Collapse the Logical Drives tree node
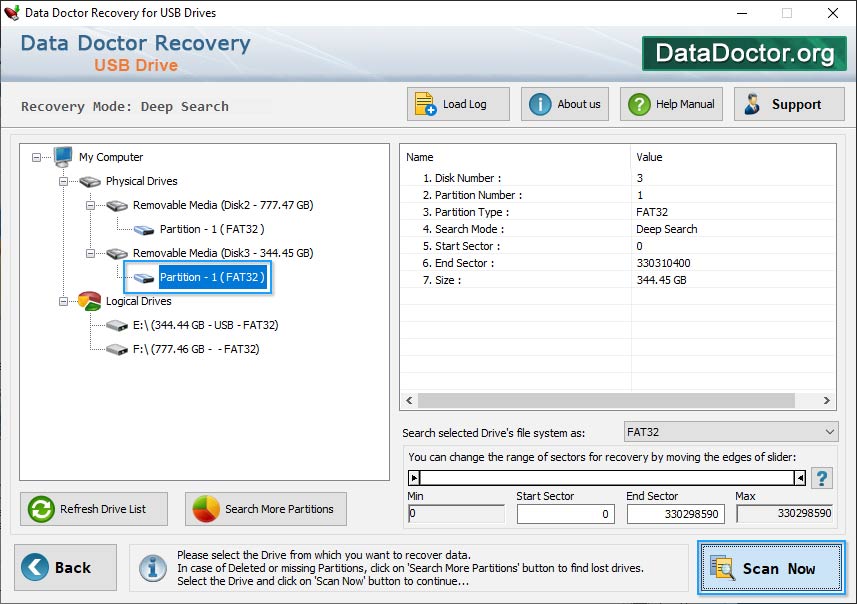 point(63,301)
